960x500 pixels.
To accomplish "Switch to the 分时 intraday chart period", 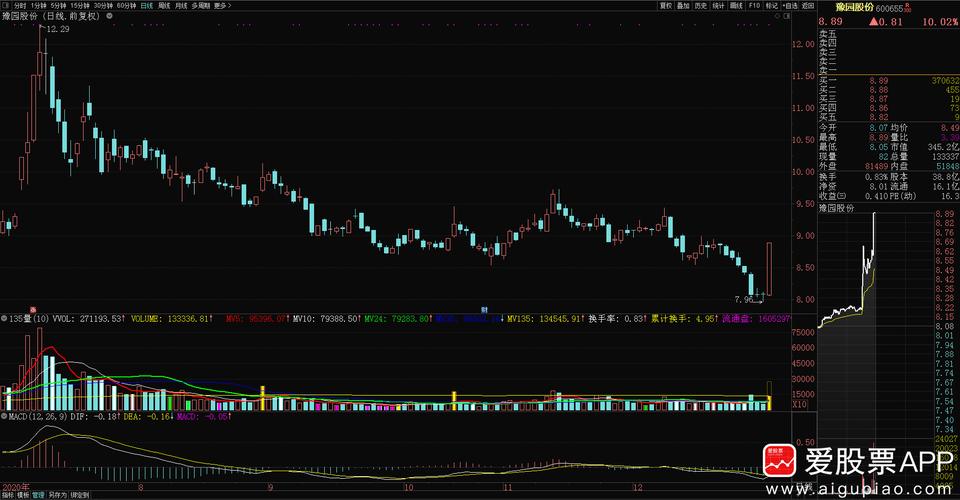I will [x=20, y=6].
